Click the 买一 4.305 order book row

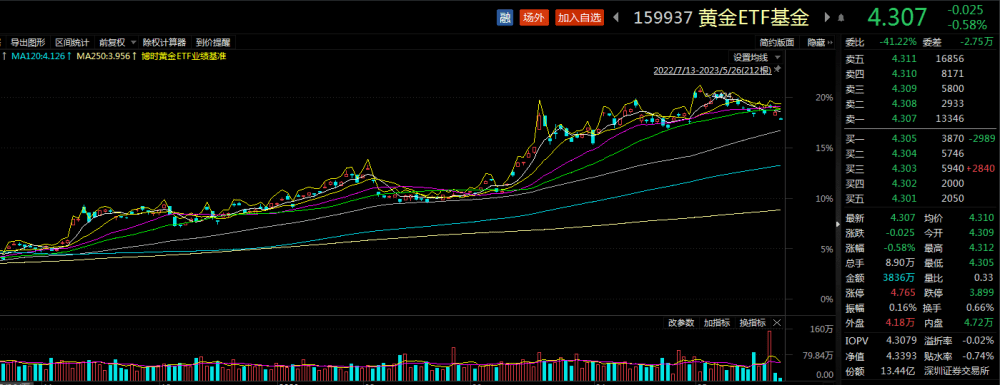tap(919, 138)
